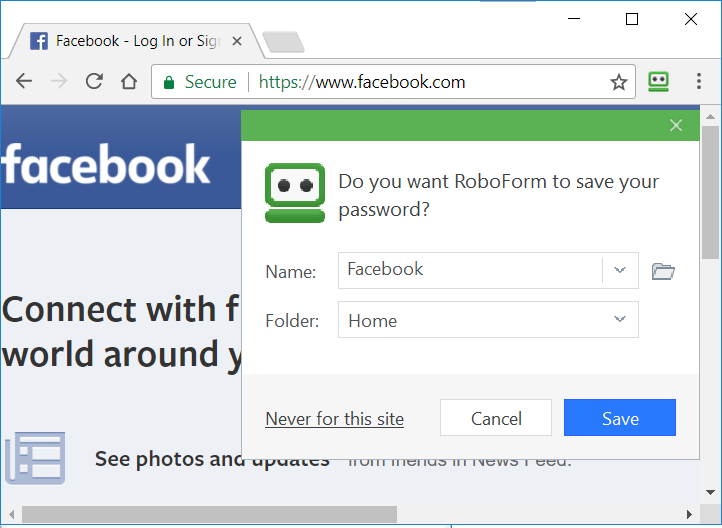
Task: Maximize the Chrome window
Action: point(632,19)
